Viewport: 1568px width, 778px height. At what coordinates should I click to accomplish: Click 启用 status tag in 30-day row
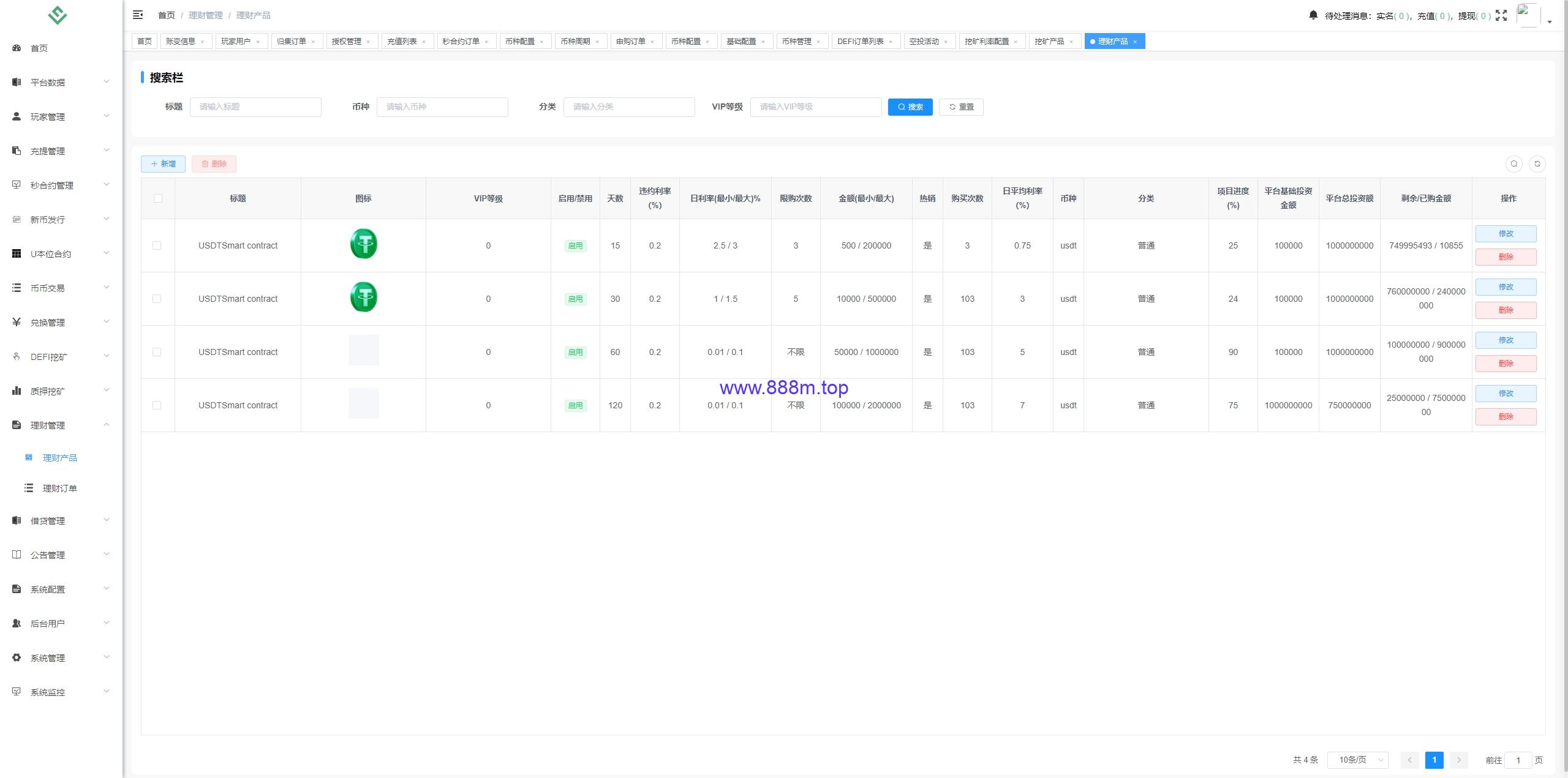coord(575,299)
